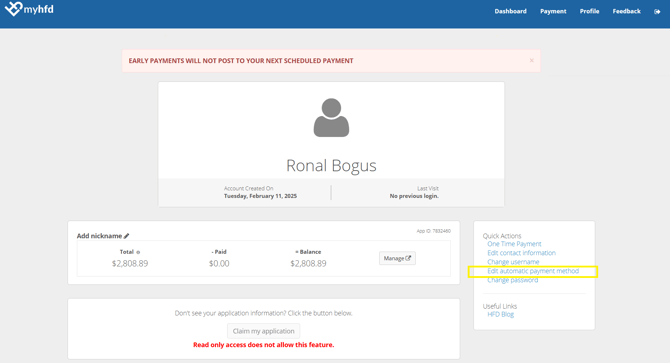Open the HFD Blog link

tap(500, 314)
